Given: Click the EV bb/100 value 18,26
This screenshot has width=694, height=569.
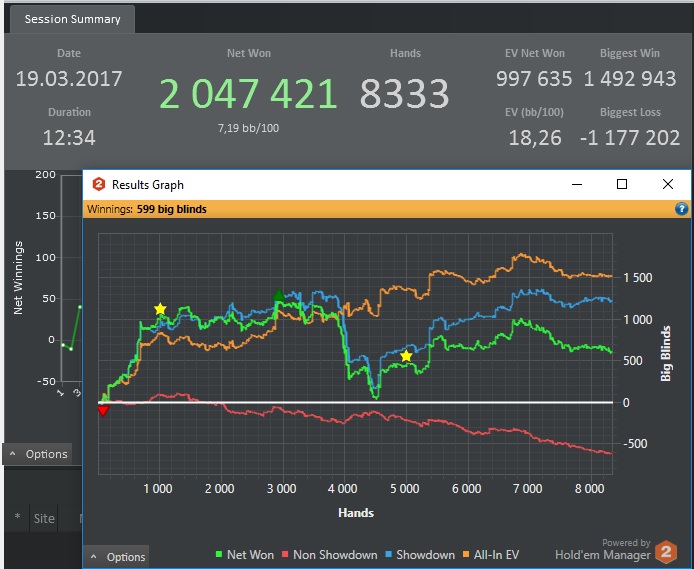Looking at the screenshot, I should 535,138.
